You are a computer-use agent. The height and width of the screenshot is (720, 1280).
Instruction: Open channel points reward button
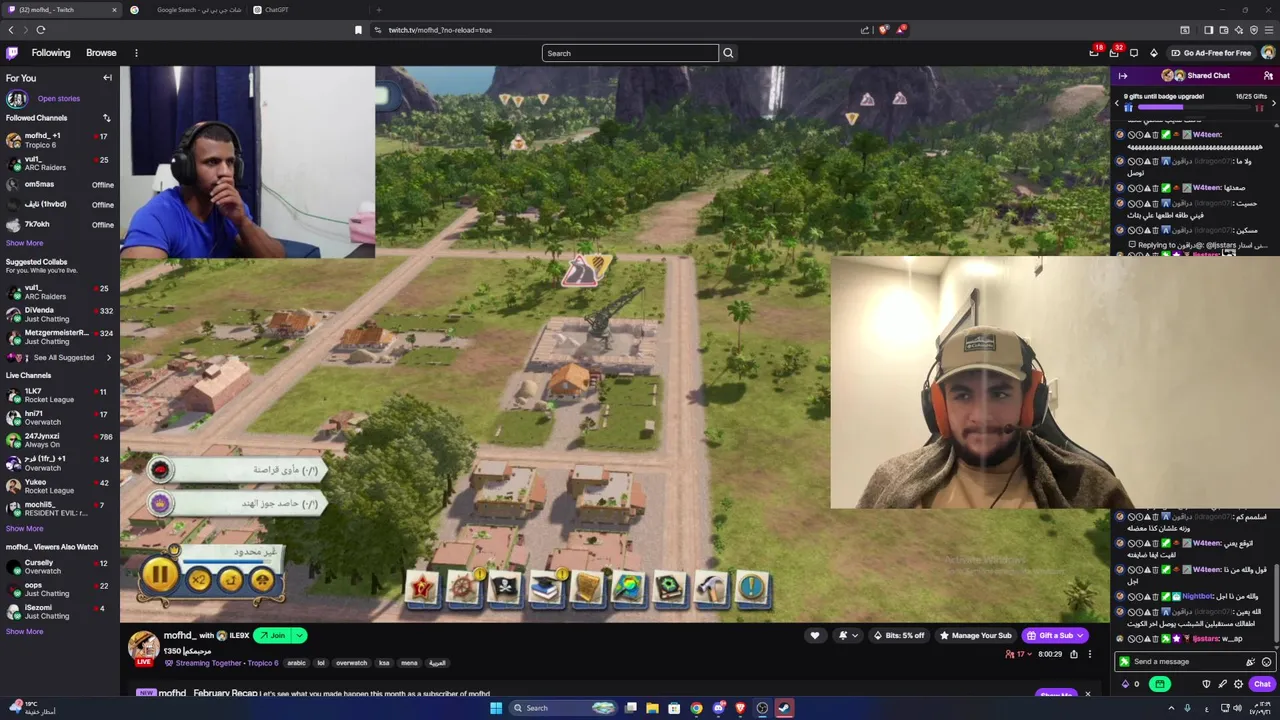pyautogui.click(x=1160, y=684)
